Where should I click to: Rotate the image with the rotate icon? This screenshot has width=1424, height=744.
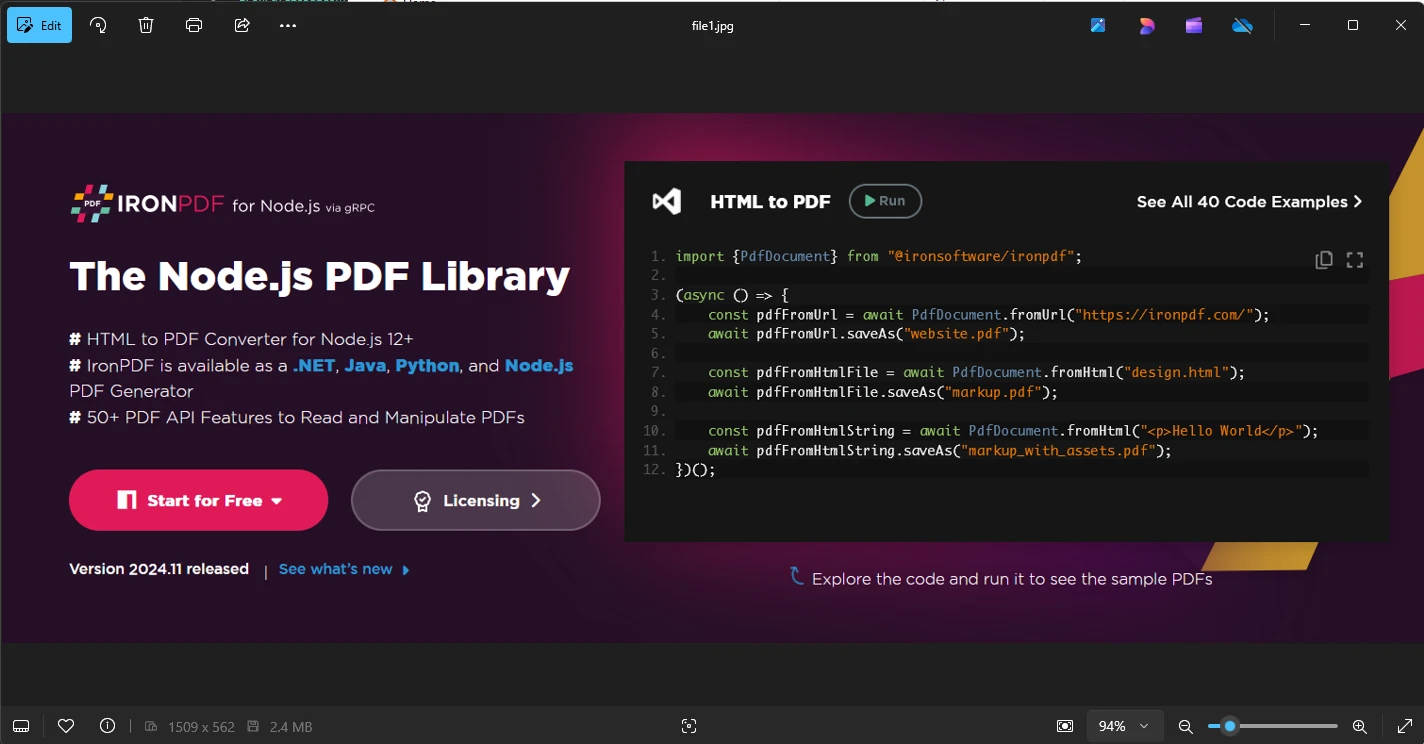tap(98, 25)
